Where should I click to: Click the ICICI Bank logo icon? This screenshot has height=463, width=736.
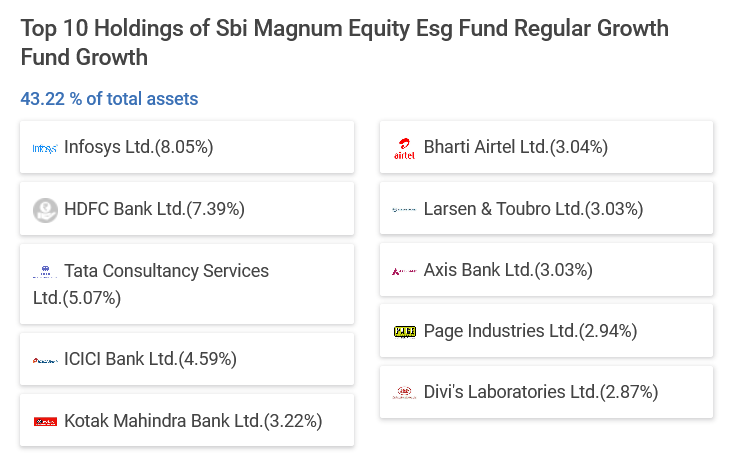coord(45,360)
